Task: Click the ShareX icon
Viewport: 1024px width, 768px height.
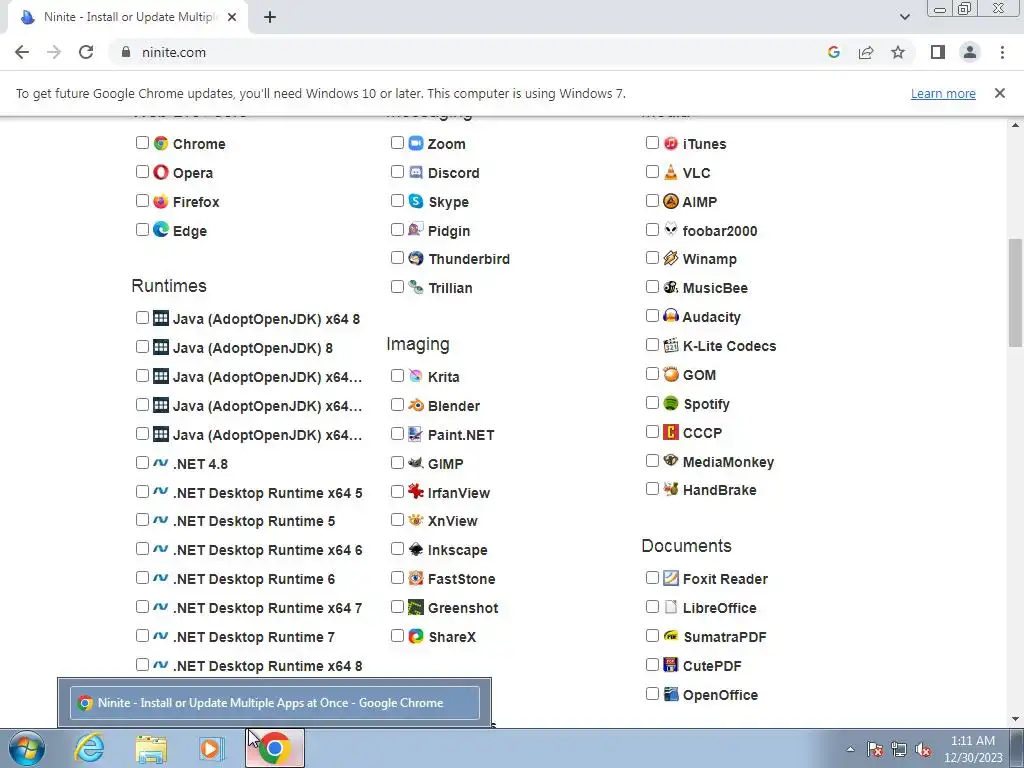Action: (416, 635)
